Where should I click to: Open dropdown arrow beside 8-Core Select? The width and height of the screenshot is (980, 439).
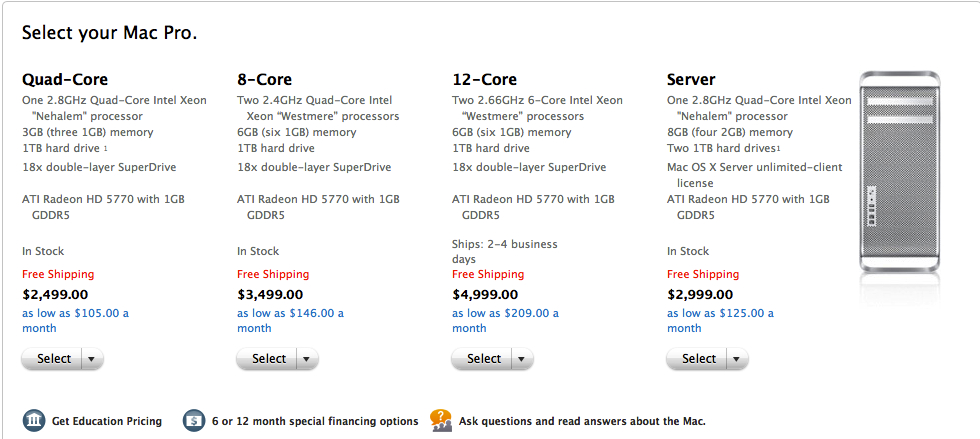pyautogui.click(x=306, y=359)
